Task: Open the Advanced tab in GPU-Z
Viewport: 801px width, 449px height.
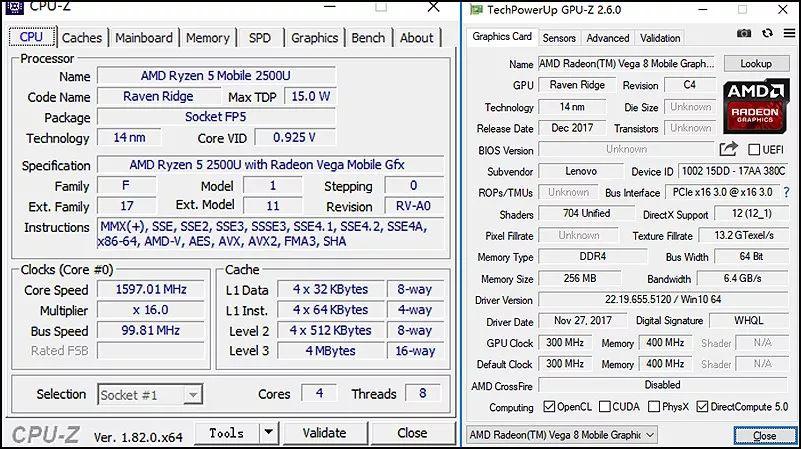Action: click(607, 38)
